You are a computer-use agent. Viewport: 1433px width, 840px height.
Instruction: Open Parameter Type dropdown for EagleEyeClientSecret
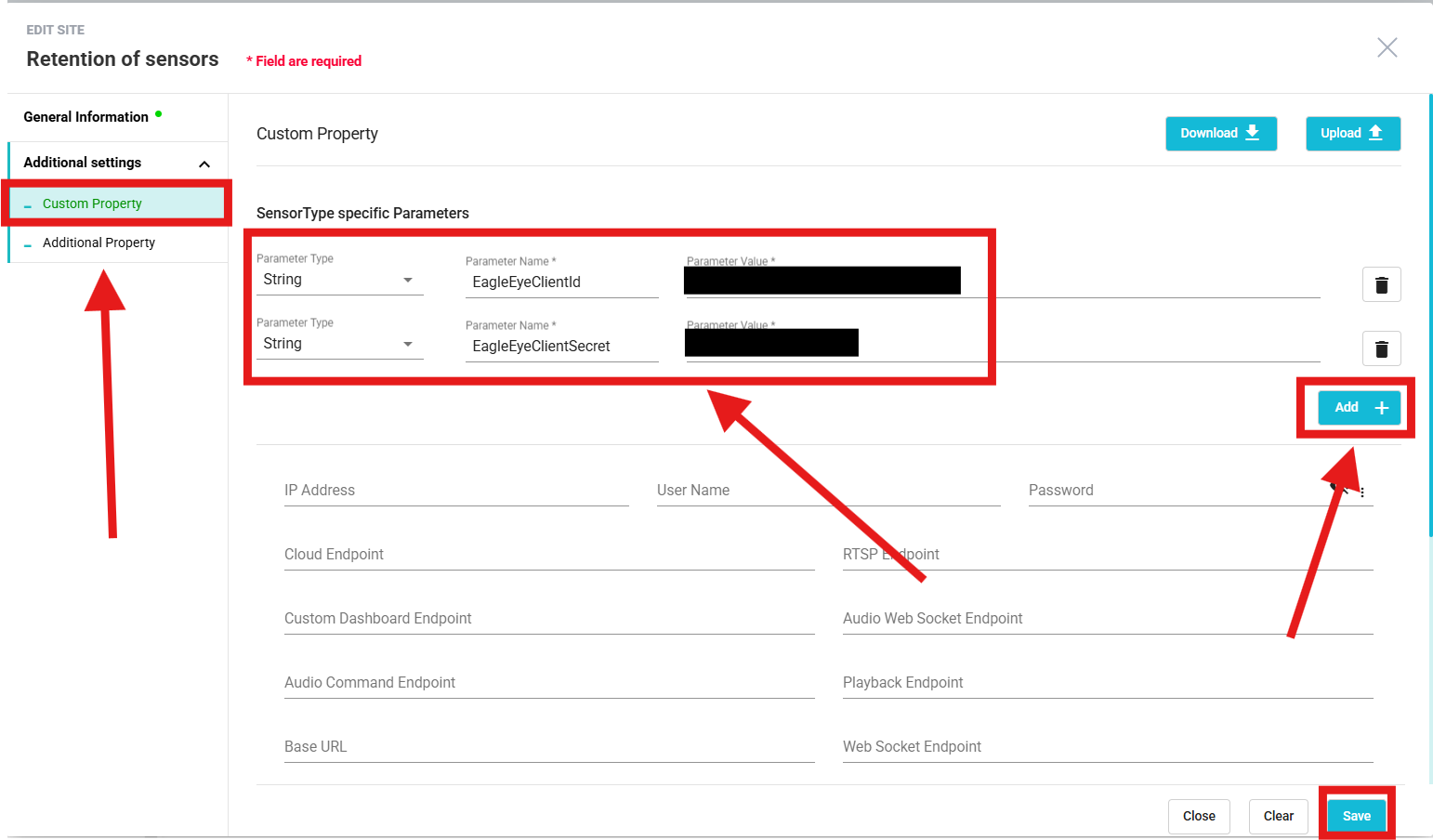[x=339, y=344]
